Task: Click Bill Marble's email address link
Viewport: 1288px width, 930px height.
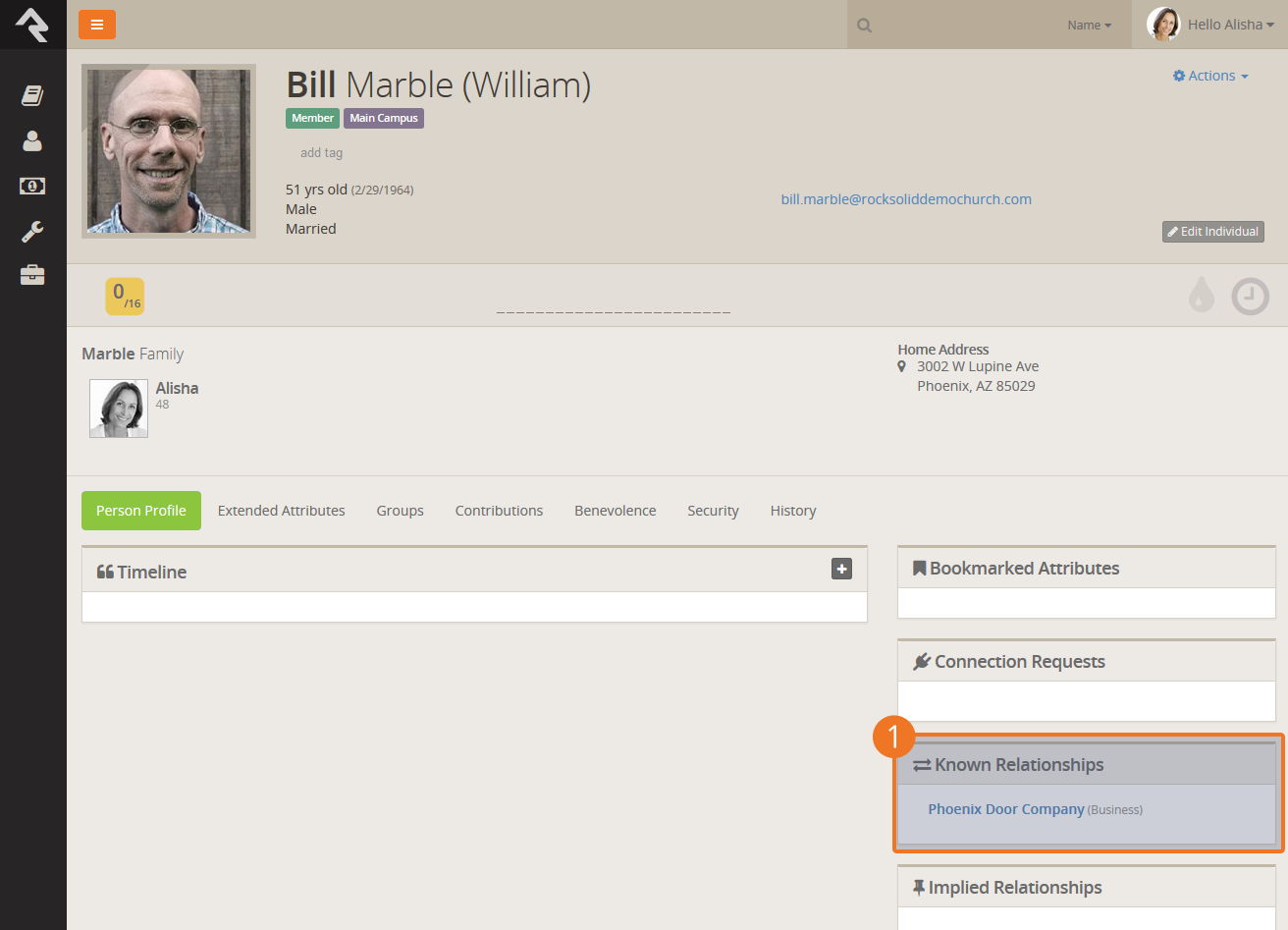Action: (x=905, y=199)
